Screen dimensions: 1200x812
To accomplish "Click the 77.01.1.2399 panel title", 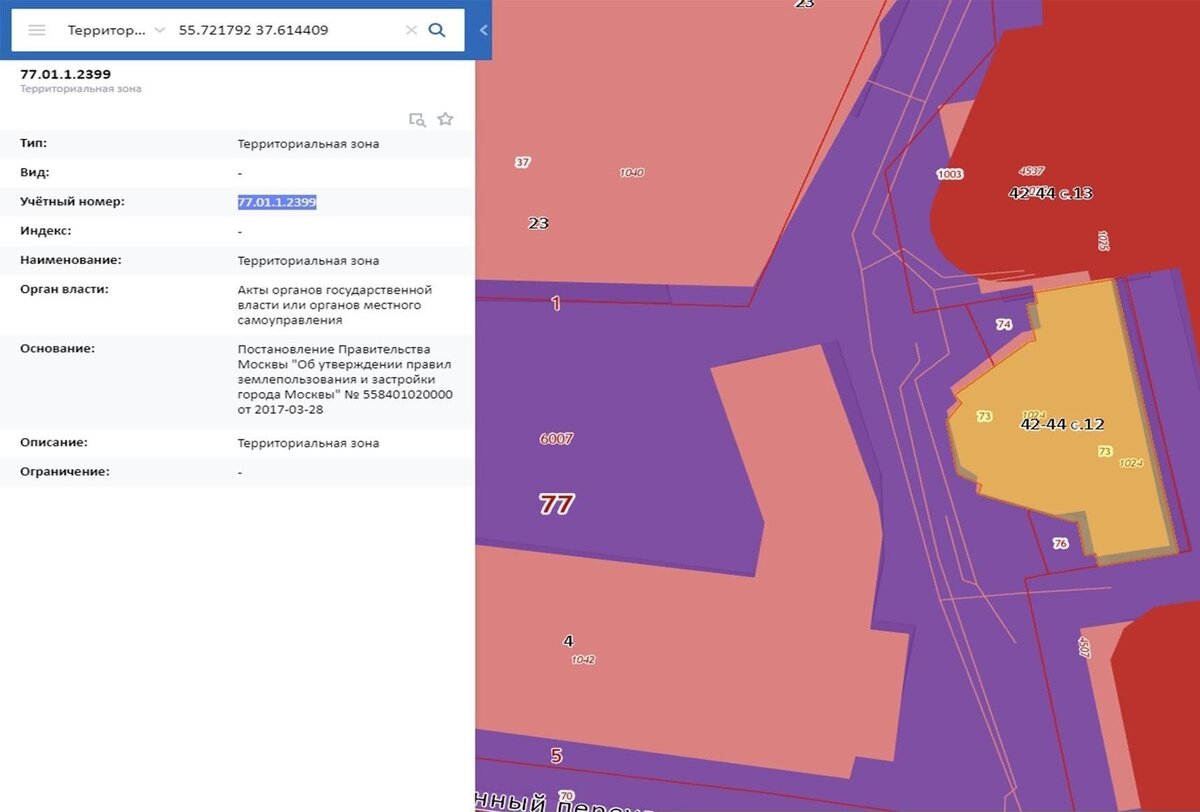I will 65,74.
